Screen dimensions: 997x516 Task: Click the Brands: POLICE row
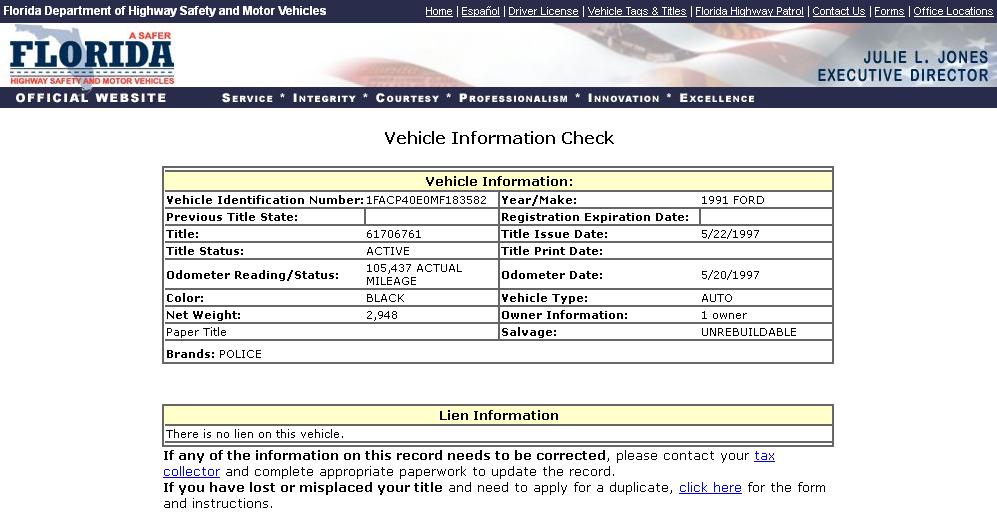(214, 354)
